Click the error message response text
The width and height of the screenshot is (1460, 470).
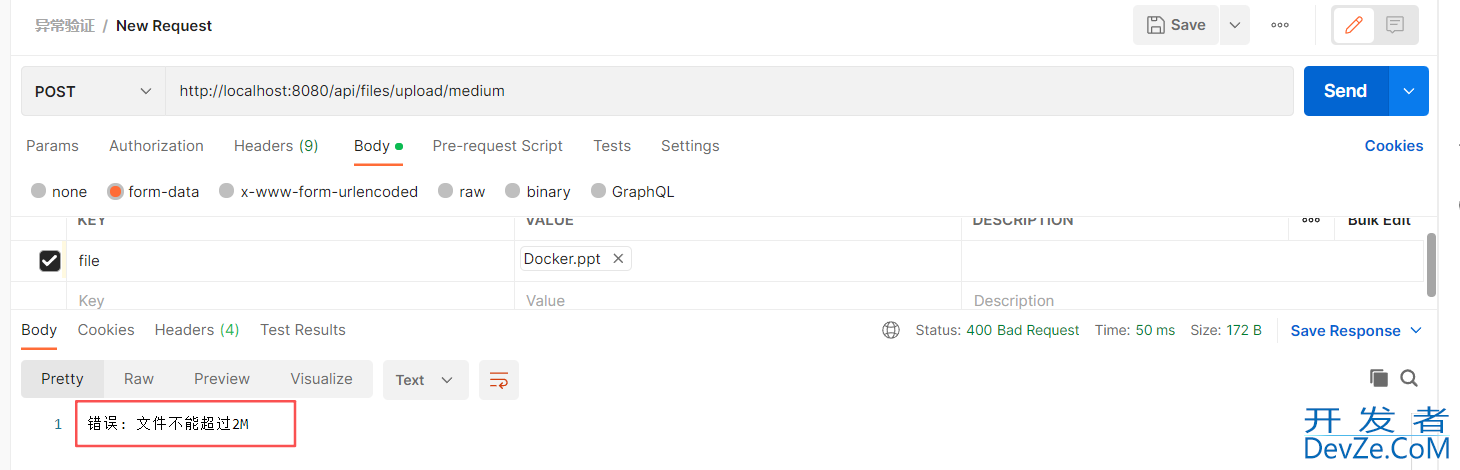coord(168,424)
